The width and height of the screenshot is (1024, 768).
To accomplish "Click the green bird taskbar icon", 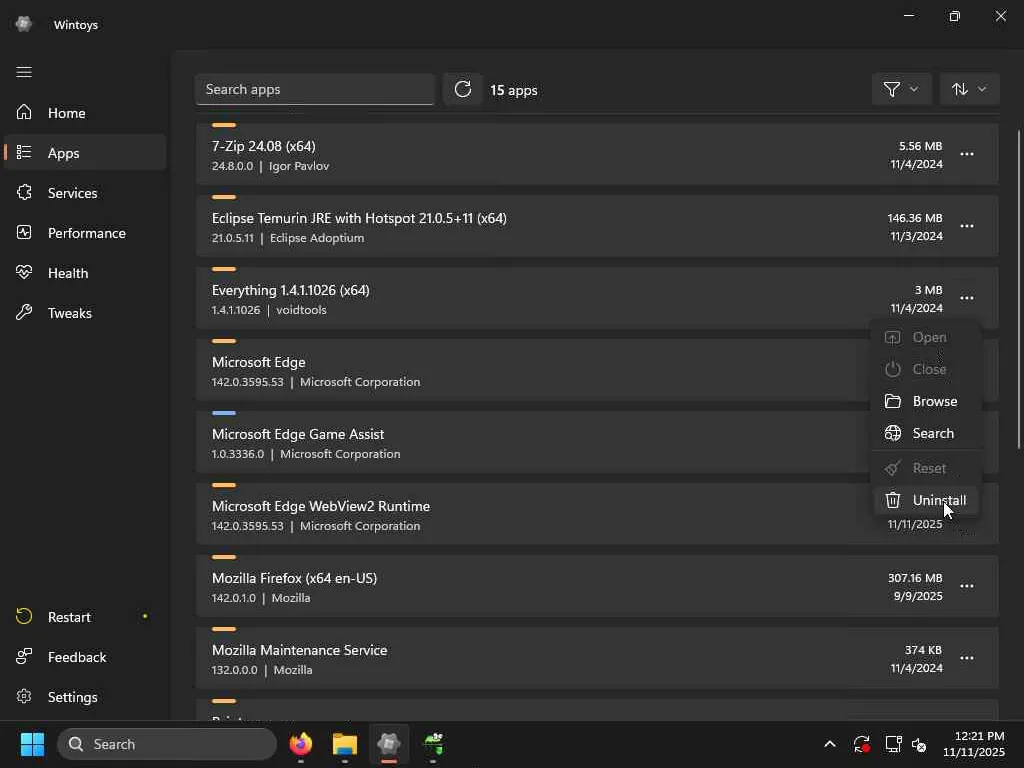I will pyautogui.click(x=433, y=744).
